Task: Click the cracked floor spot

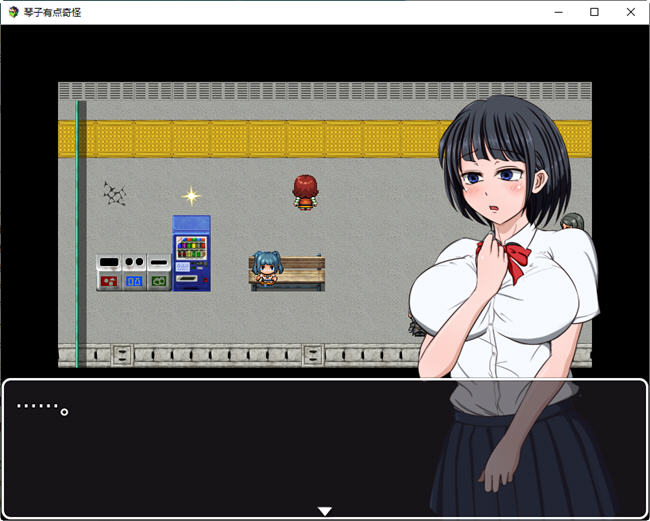Action: (x=115, y=194)
